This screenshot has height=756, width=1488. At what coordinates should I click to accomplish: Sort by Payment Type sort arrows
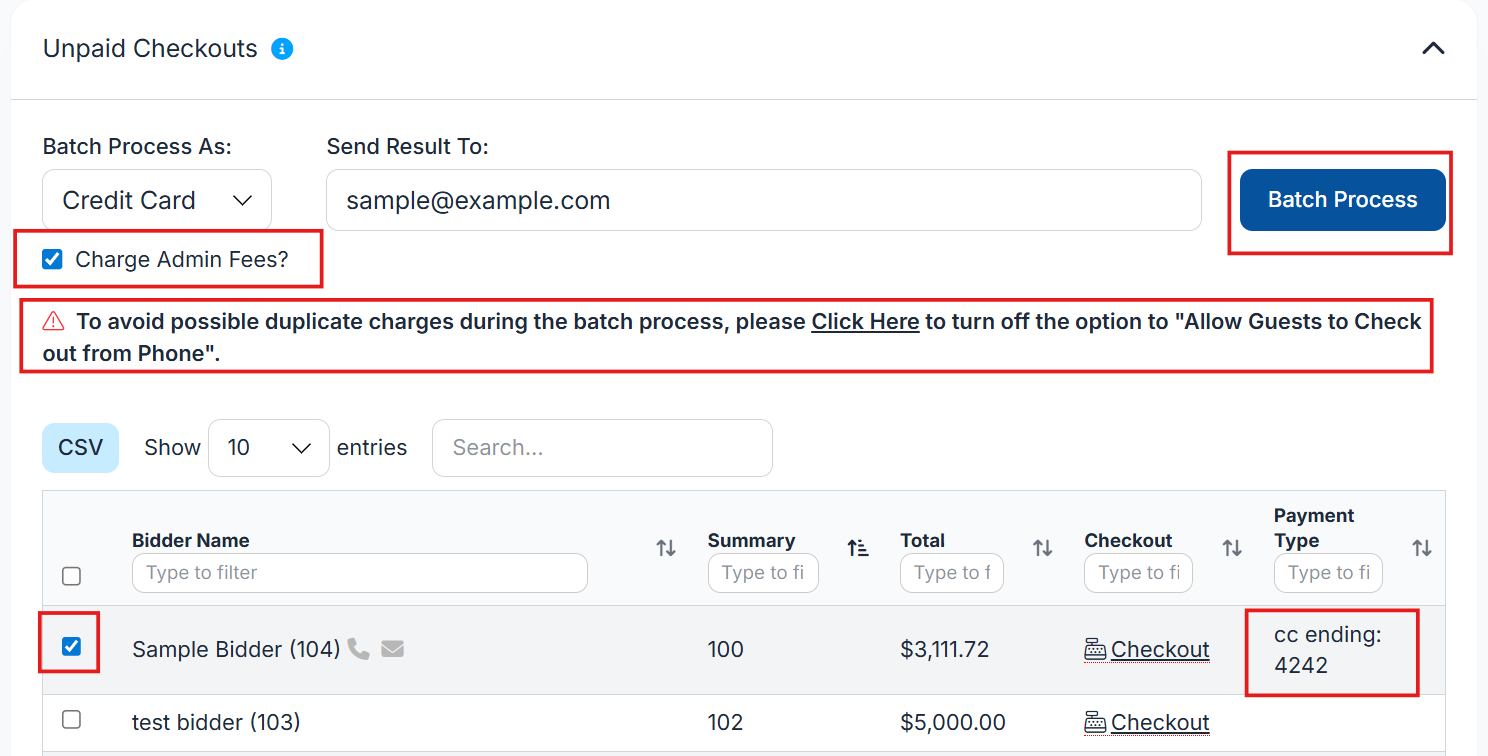(x=1421, y=548)
